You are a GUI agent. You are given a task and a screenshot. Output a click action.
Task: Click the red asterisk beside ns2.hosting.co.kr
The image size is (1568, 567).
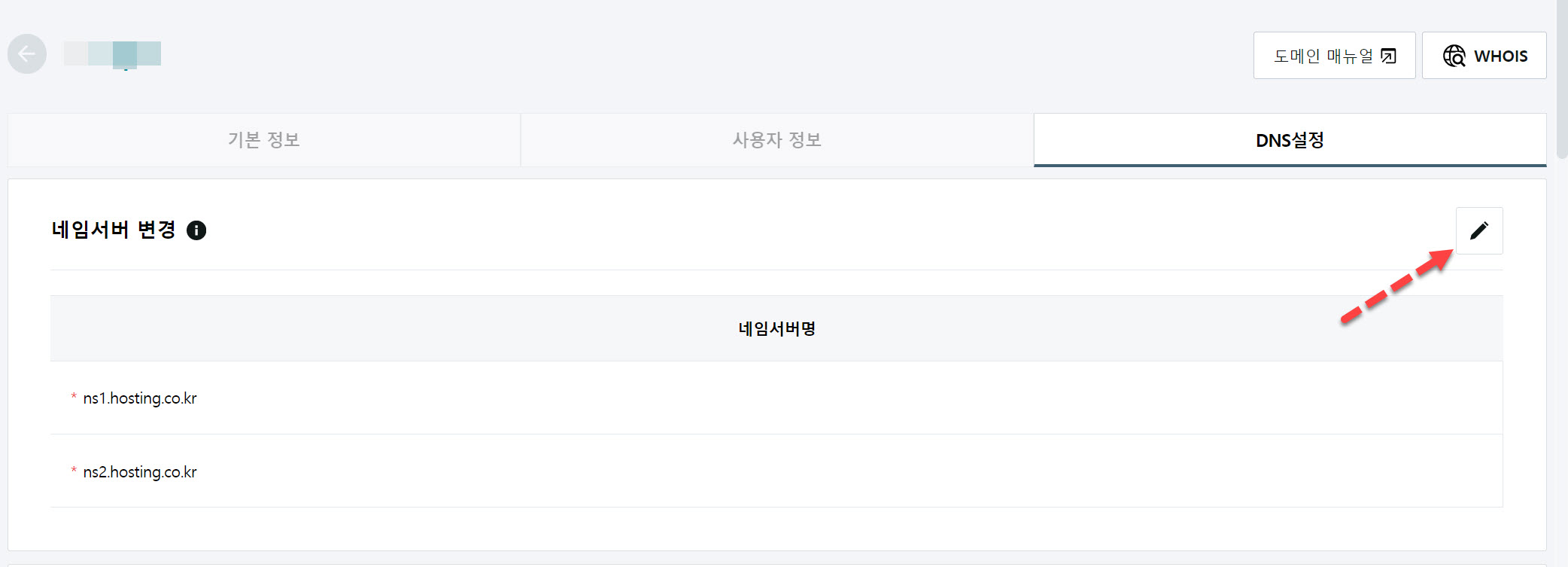tap(73, 468)
